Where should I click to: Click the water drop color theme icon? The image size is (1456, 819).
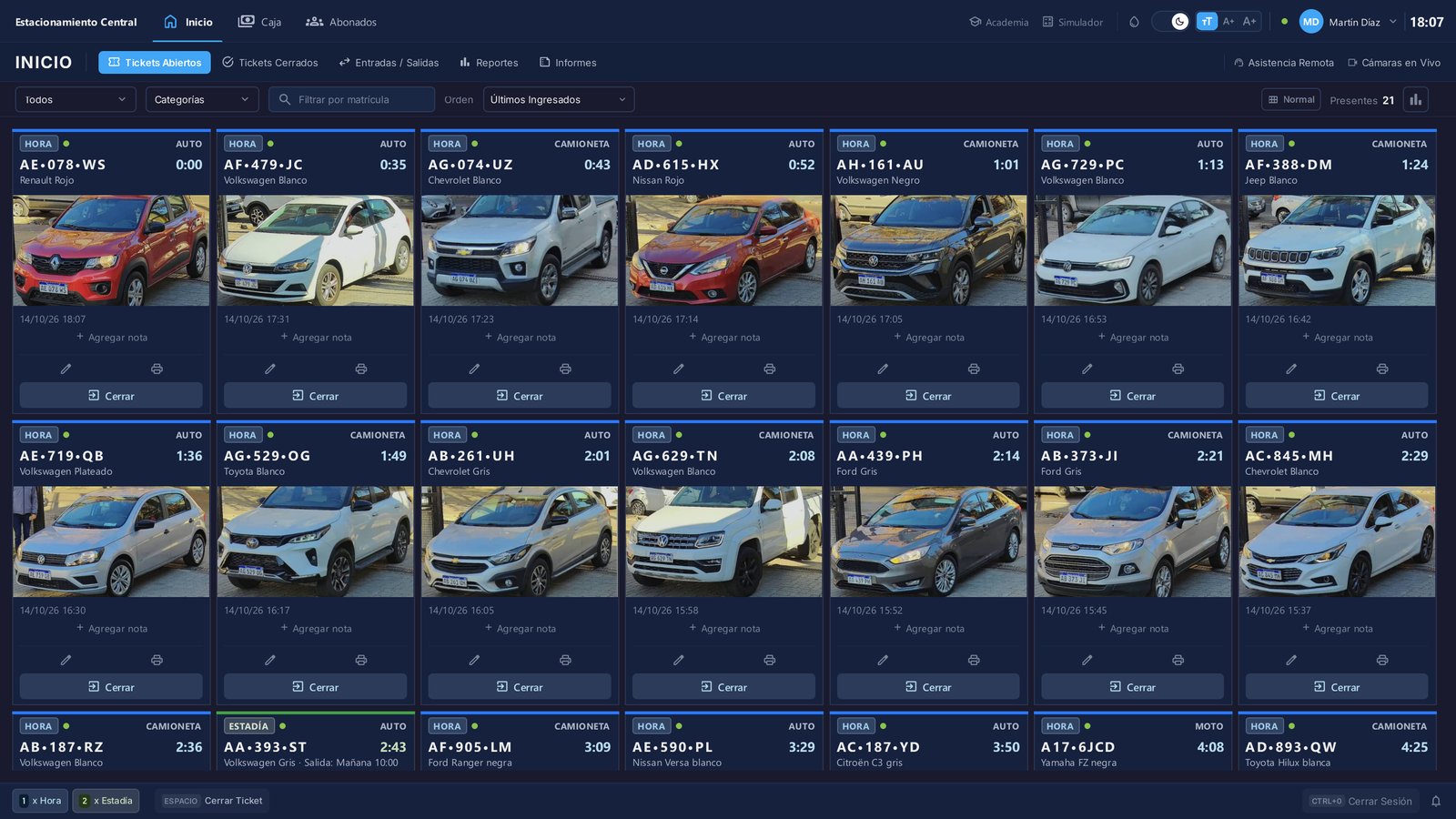pos(1134,22)
